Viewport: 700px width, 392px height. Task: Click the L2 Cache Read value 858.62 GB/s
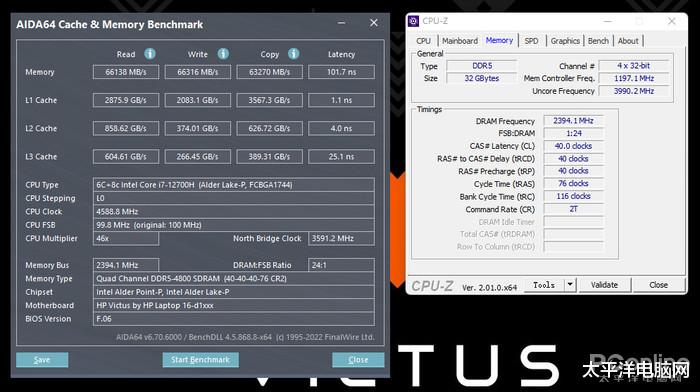tap(126, 128)
